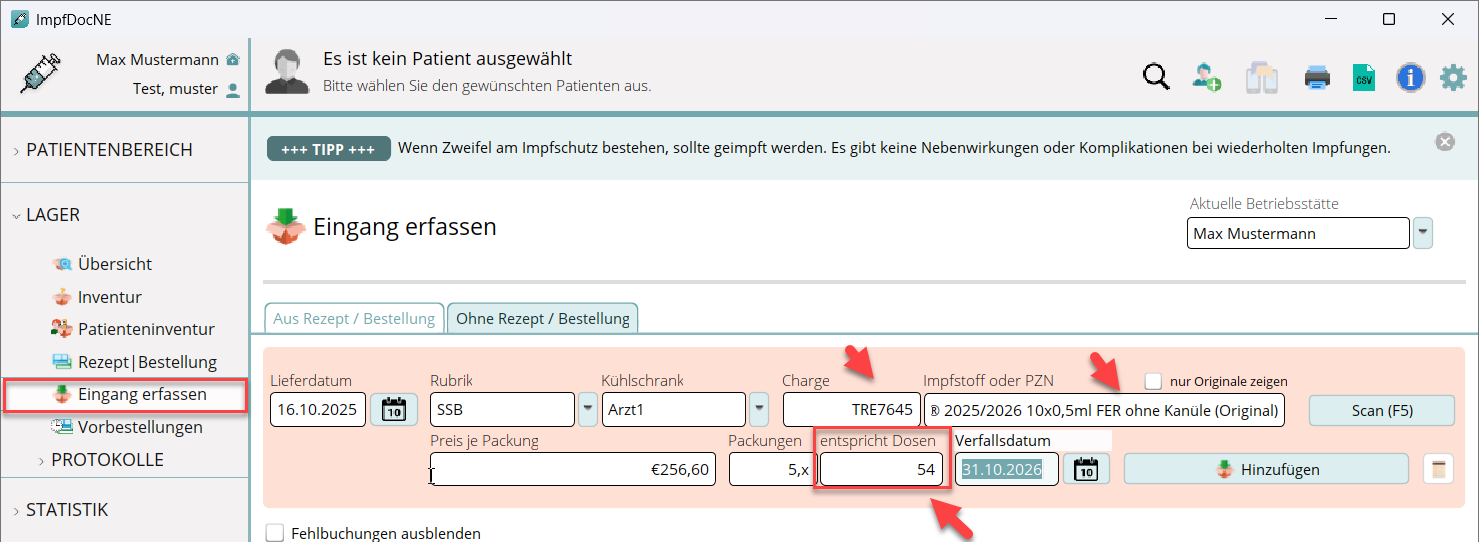Click the Scan (F5) button
1479x542 pixels.
tap(1381, 410)
